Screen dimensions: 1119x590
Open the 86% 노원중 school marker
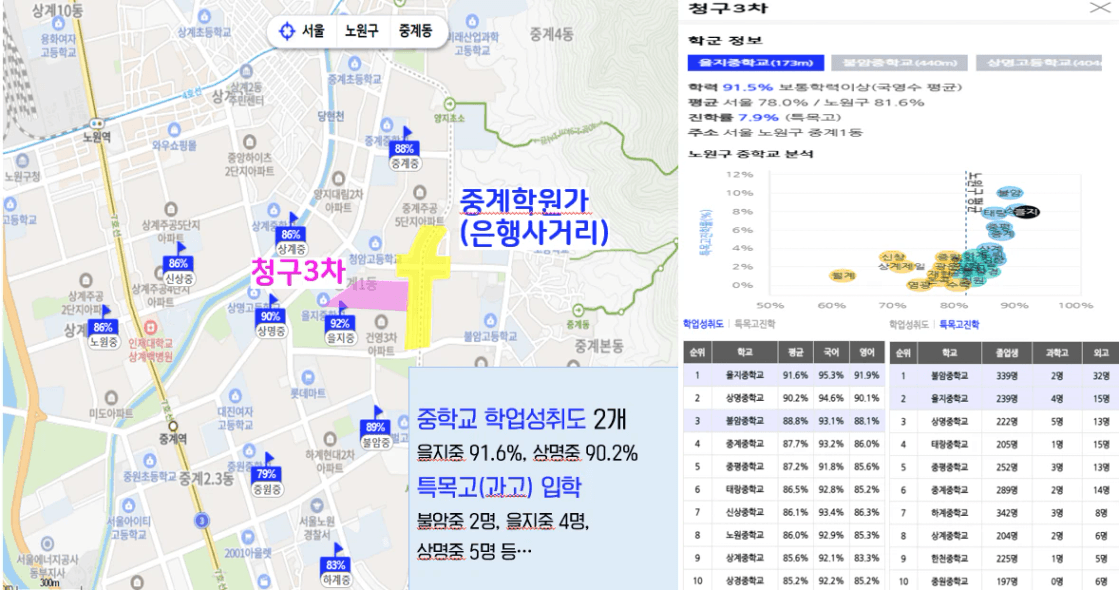[103, 328]
